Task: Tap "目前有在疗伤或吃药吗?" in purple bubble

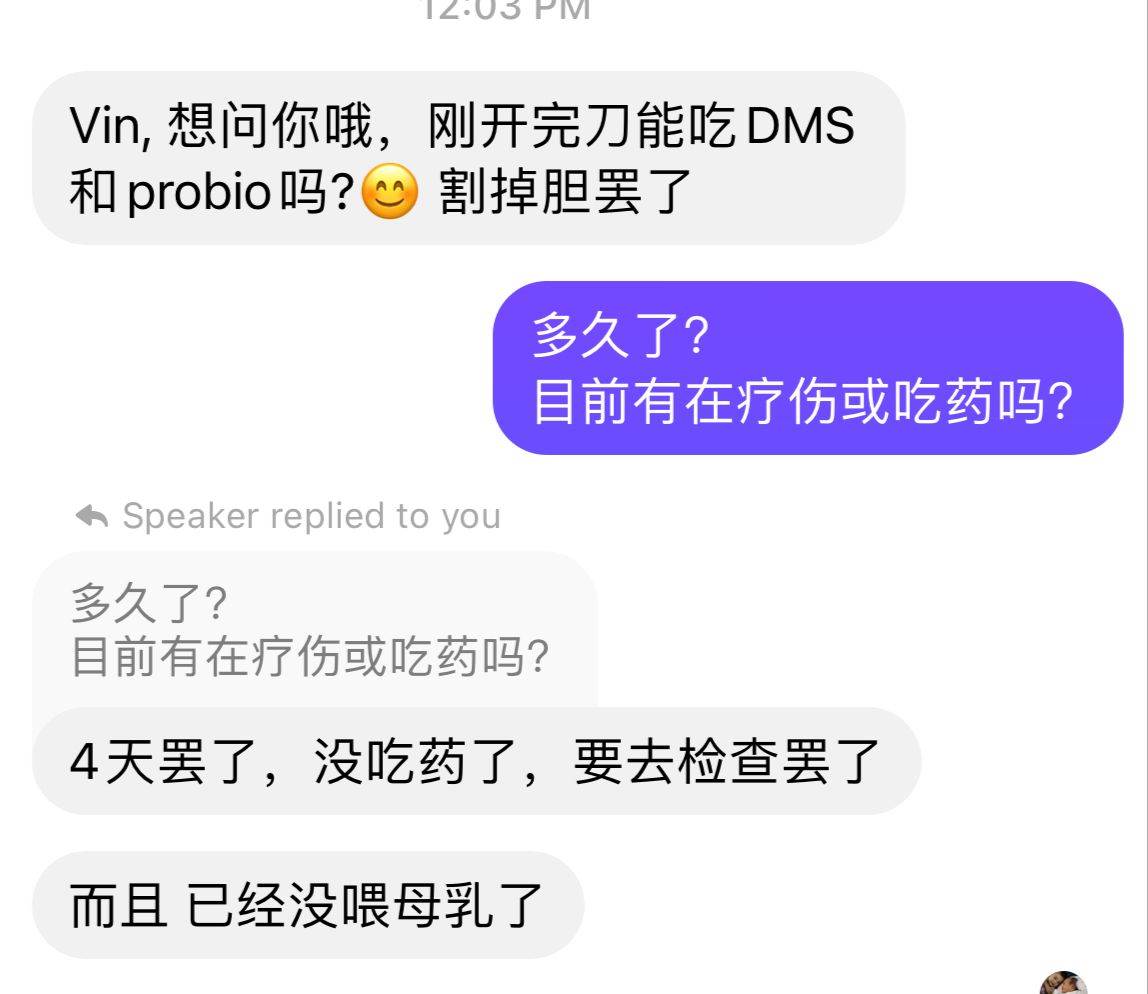Action: 802,401
